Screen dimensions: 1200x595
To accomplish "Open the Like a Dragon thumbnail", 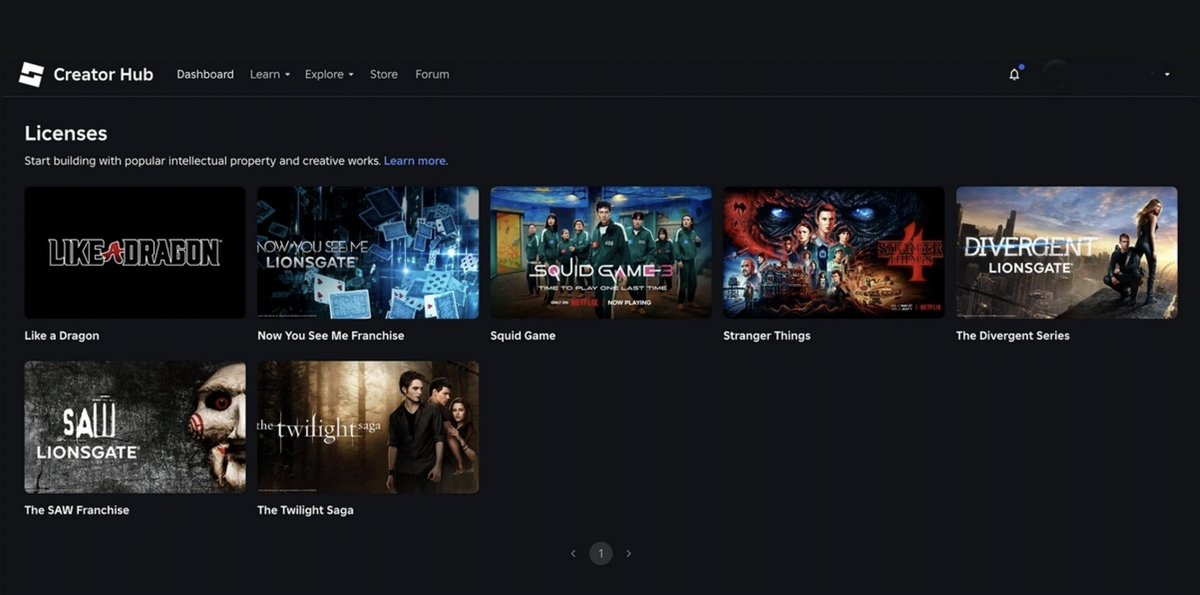I will (135, 252).
